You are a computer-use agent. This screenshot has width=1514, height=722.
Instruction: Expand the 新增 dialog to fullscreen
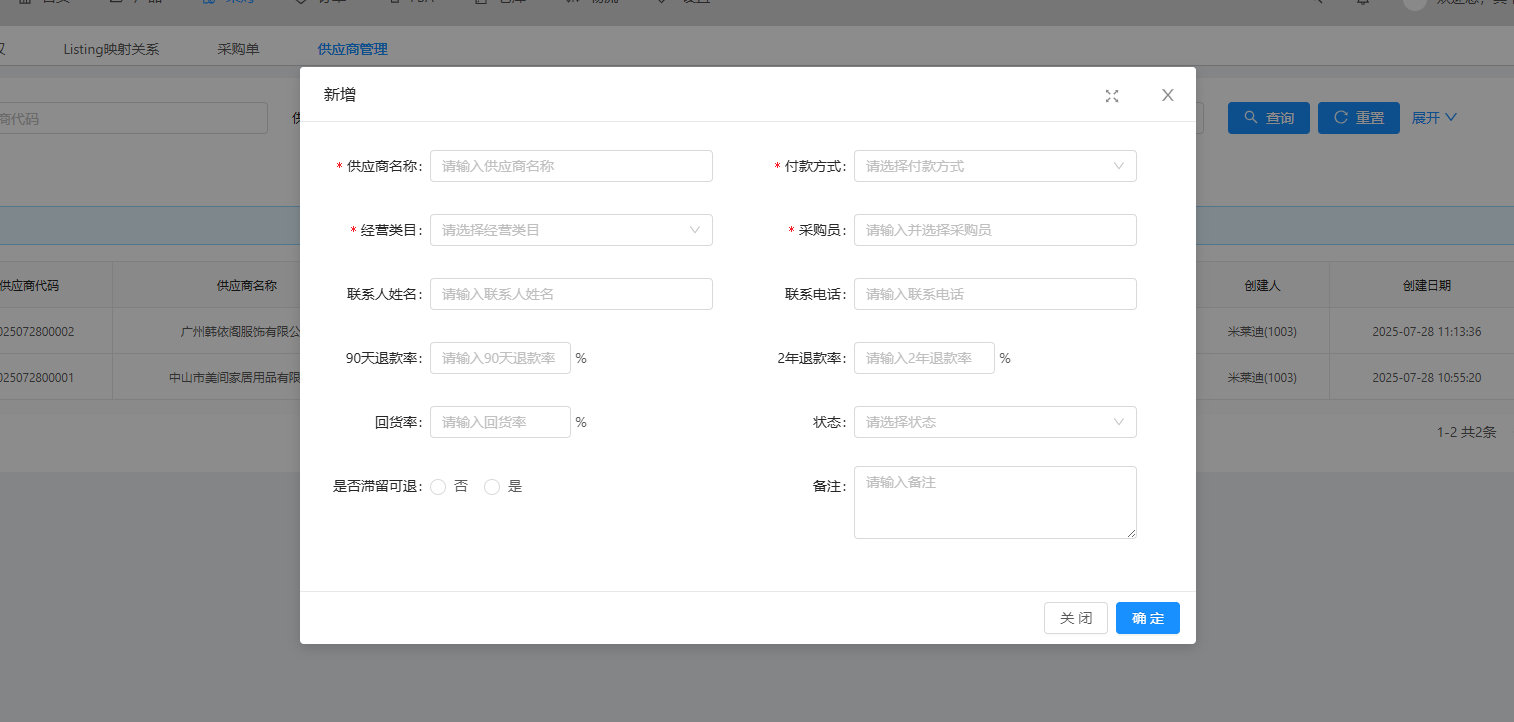click(1112, 96)
